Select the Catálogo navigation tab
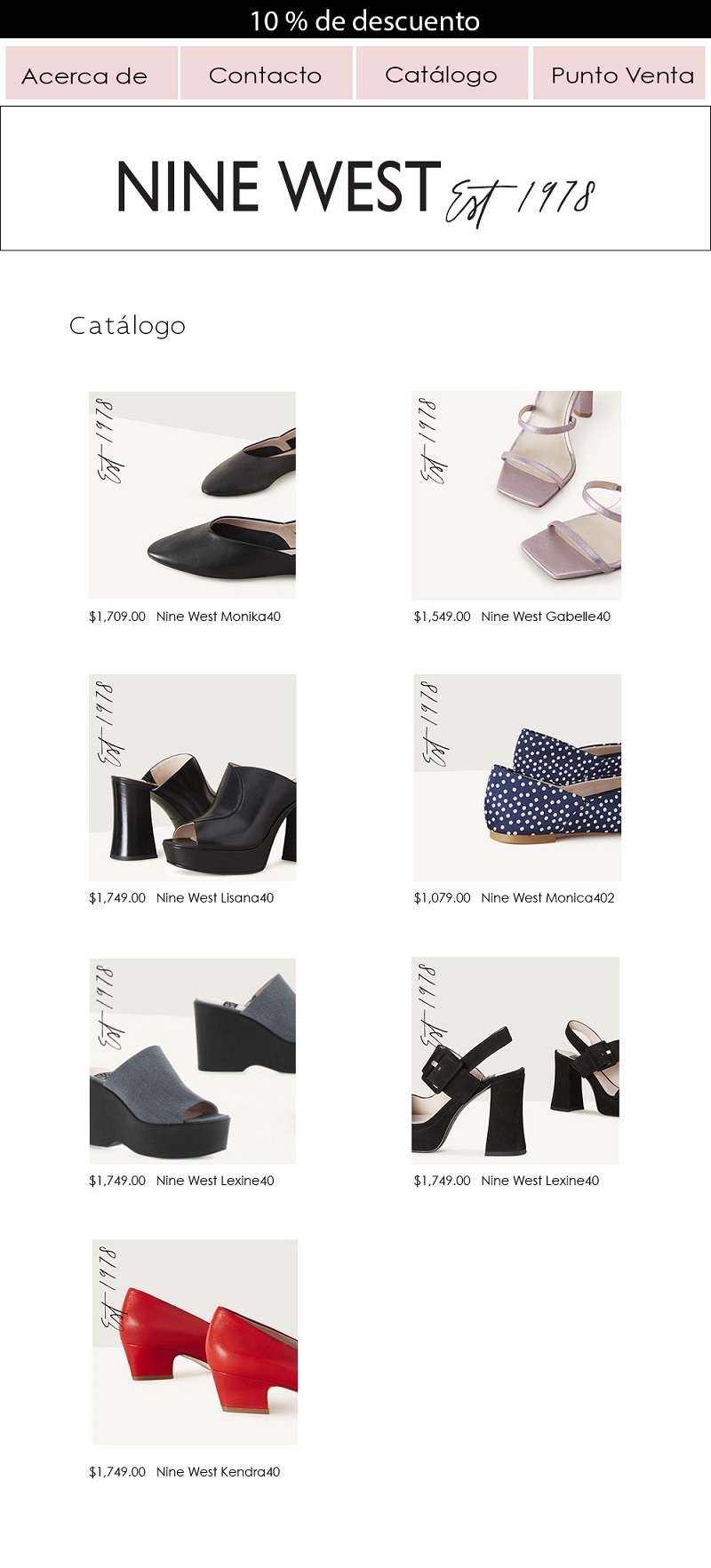Viewport: 711px width, 1568px height. tap(442, 73)
